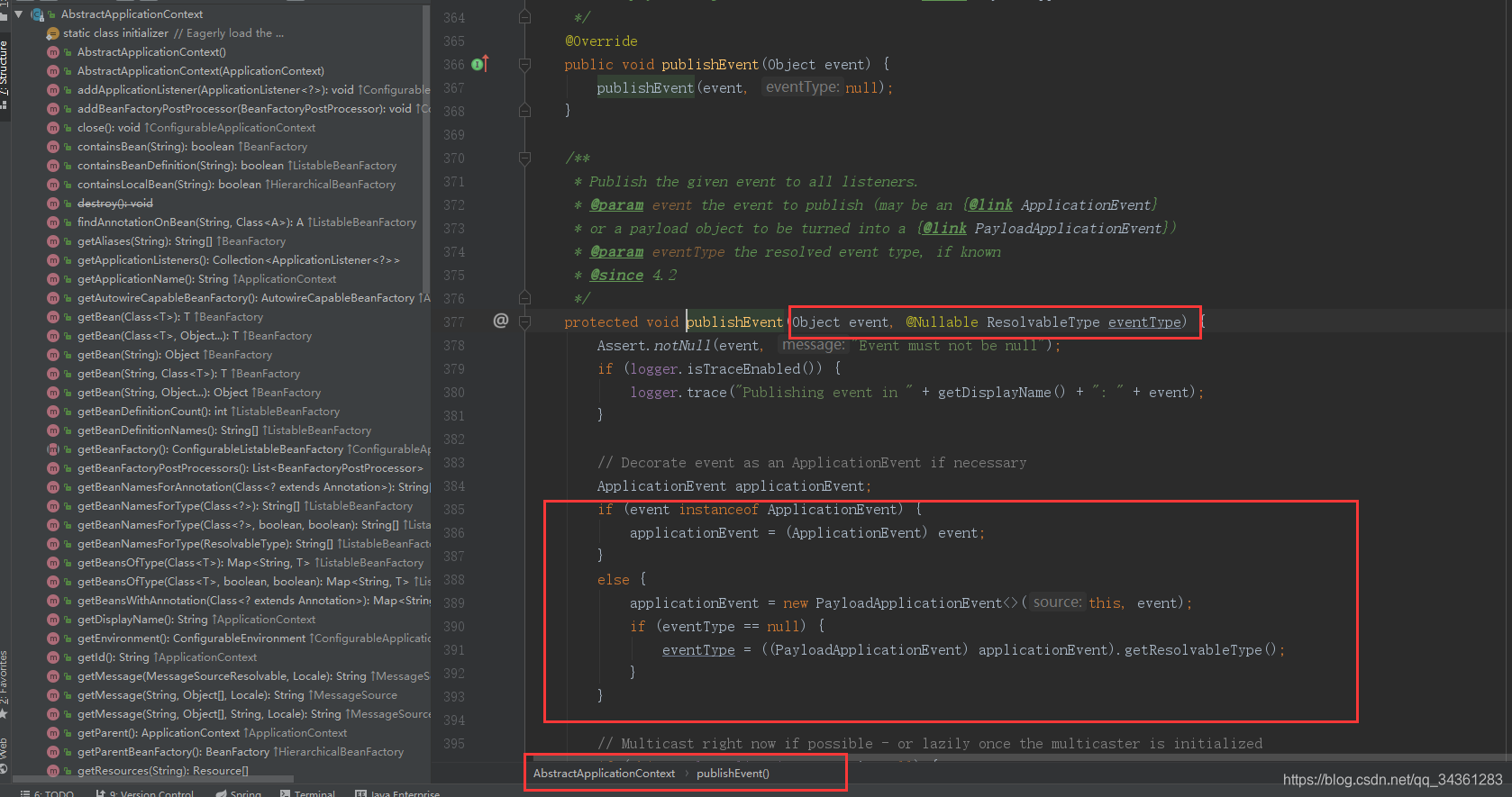Select findAnnotationOnBean row in structure tree
Screen dimensions: 1512x797
tap(246, 222)
